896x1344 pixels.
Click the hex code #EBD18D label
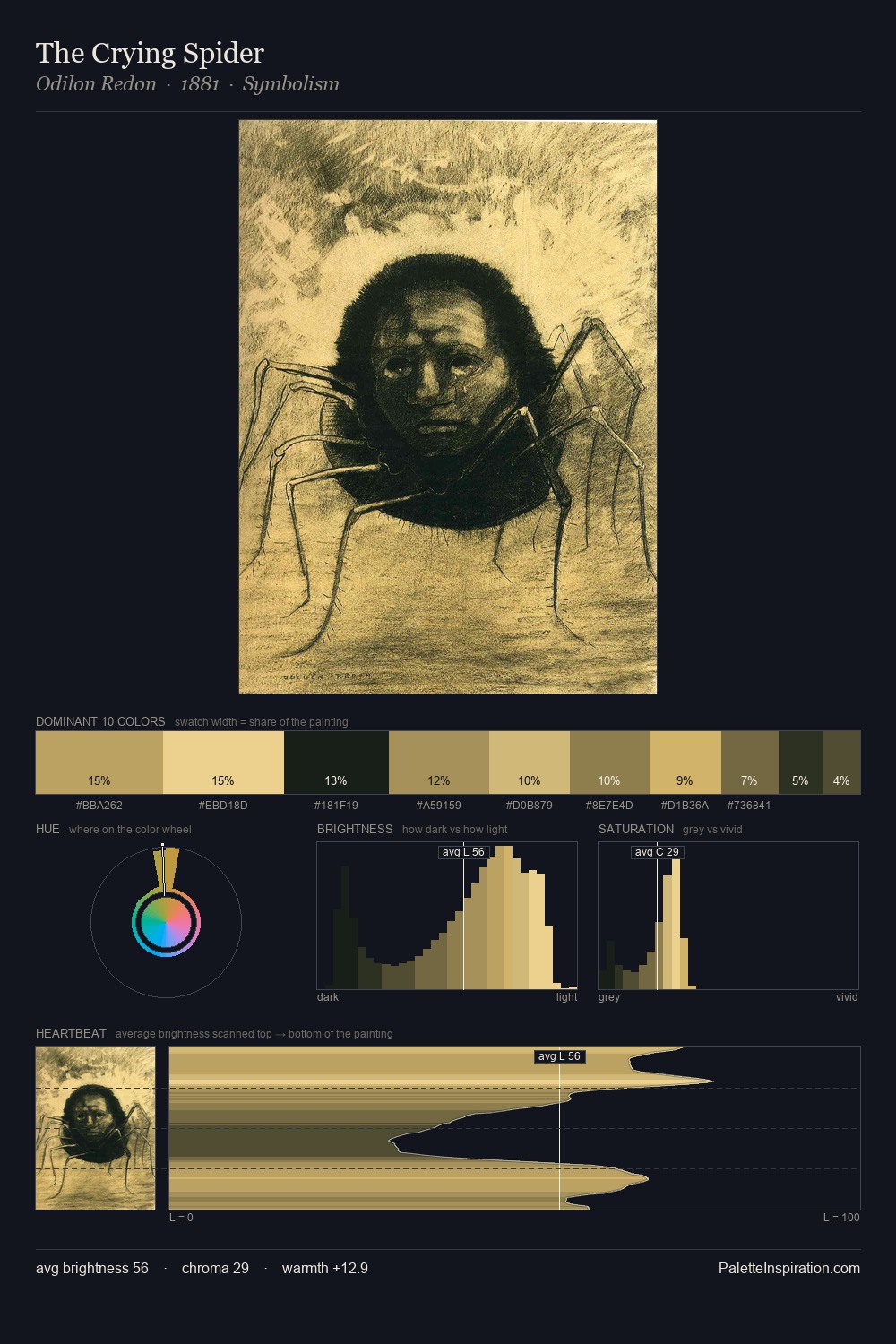[x=223, y=806]
